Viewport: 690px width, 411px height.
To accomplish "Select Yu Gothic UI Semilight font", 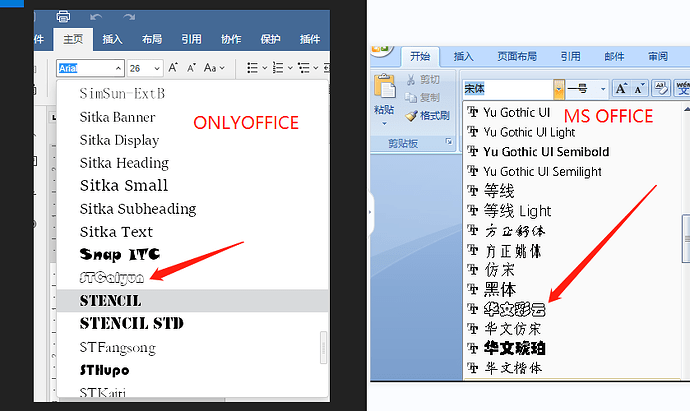I will (573, 172).
